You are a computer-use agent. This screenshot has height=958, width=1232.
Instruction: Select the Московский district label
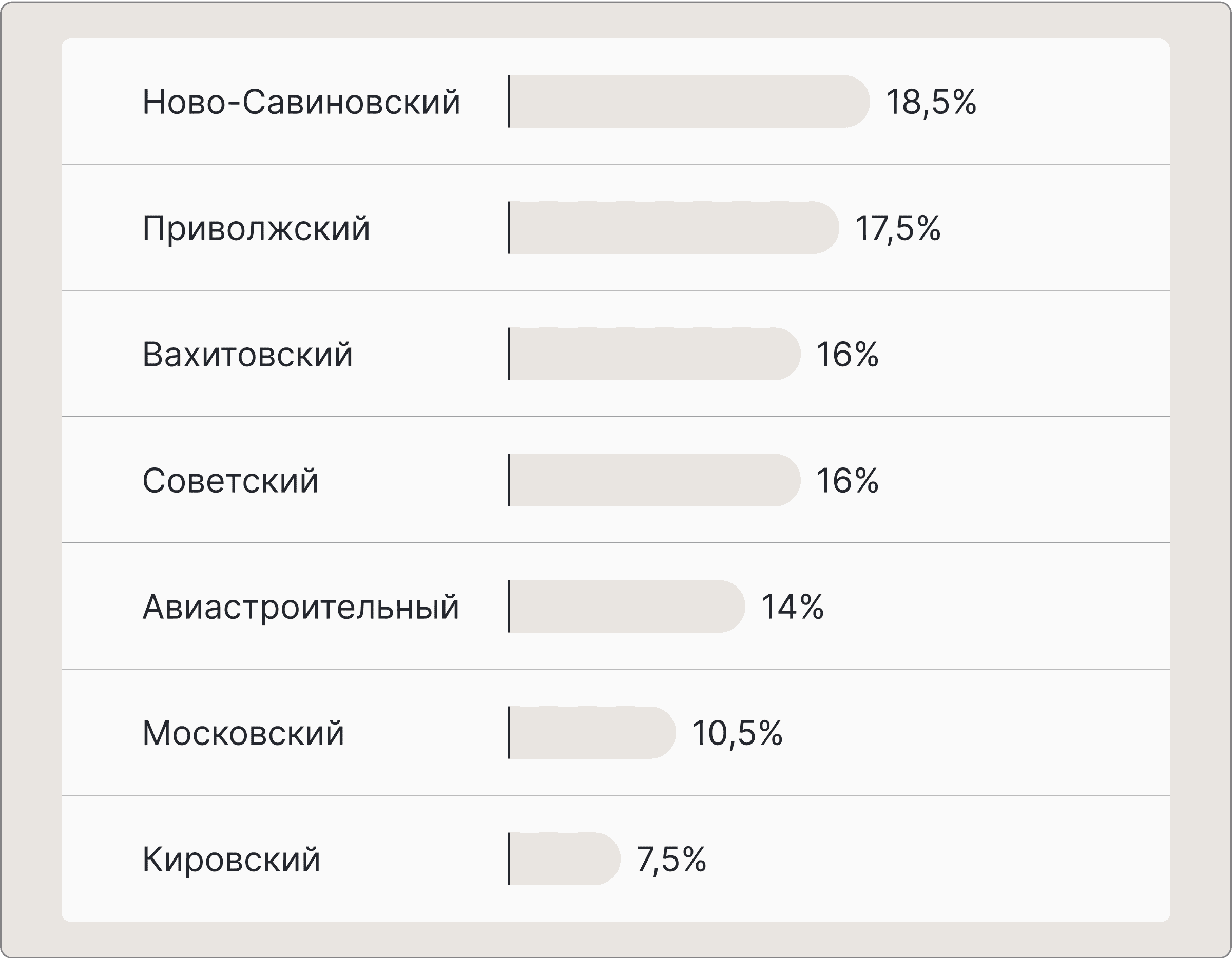tap(243, 734)
